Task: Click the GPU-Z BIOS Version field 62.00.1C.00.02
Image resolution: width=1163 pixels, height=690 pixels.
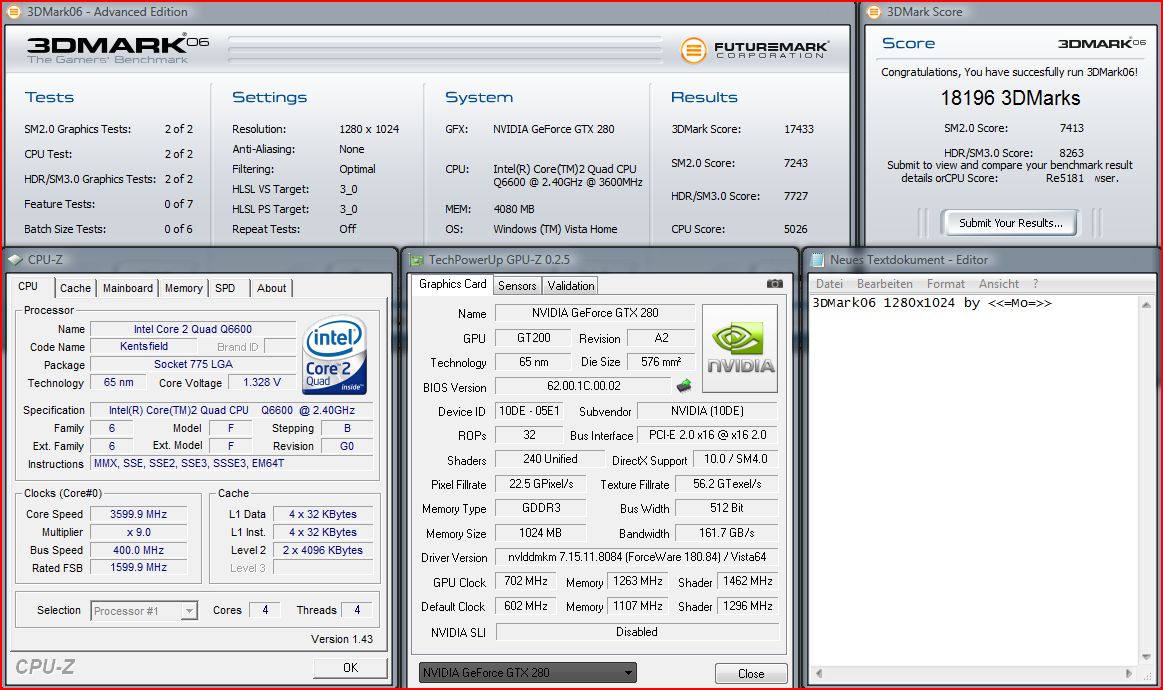Action: [x=583, y=386]
